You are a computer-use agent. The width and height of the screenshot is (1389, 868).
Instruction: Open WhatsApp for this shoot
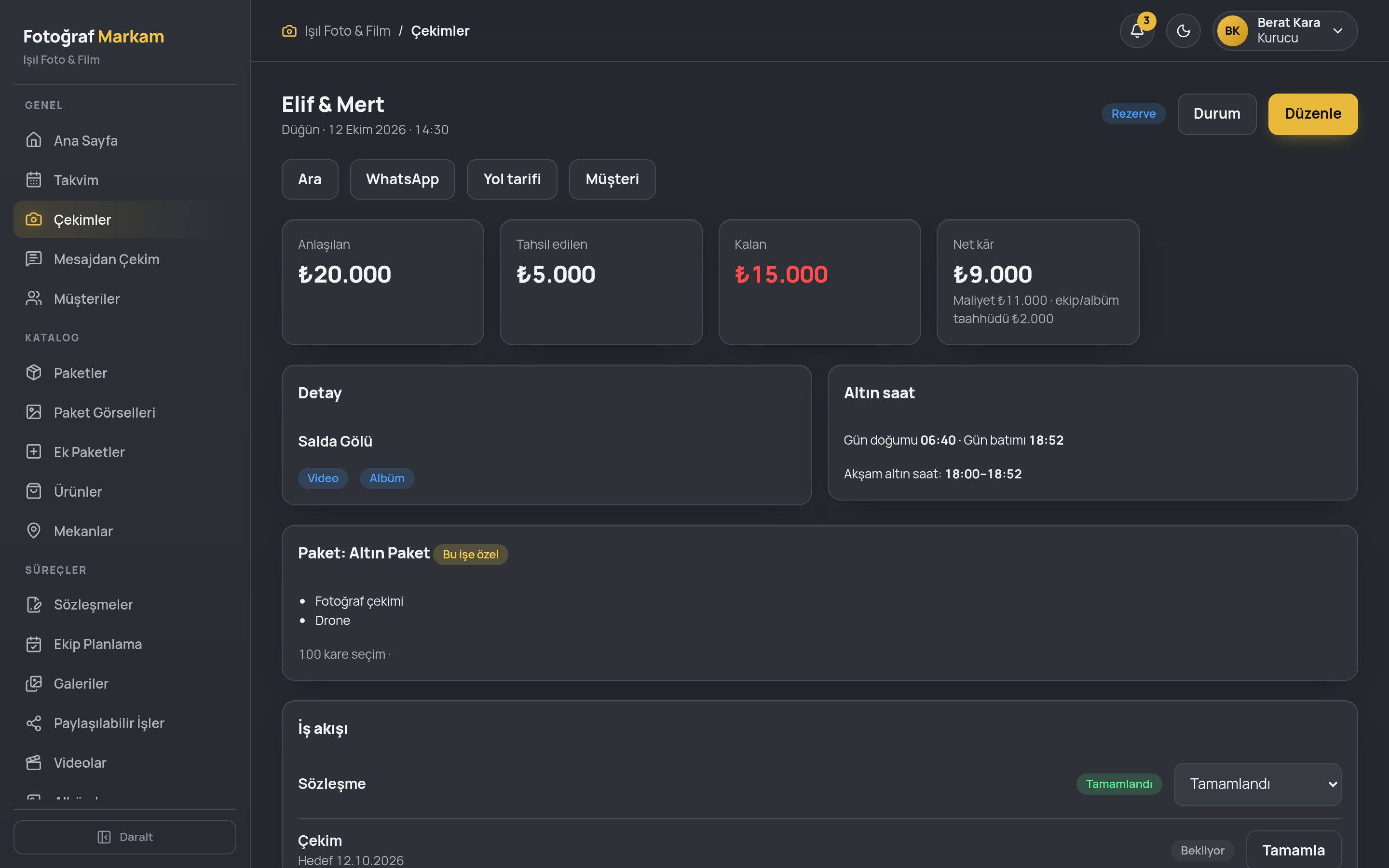coord(402,179)
